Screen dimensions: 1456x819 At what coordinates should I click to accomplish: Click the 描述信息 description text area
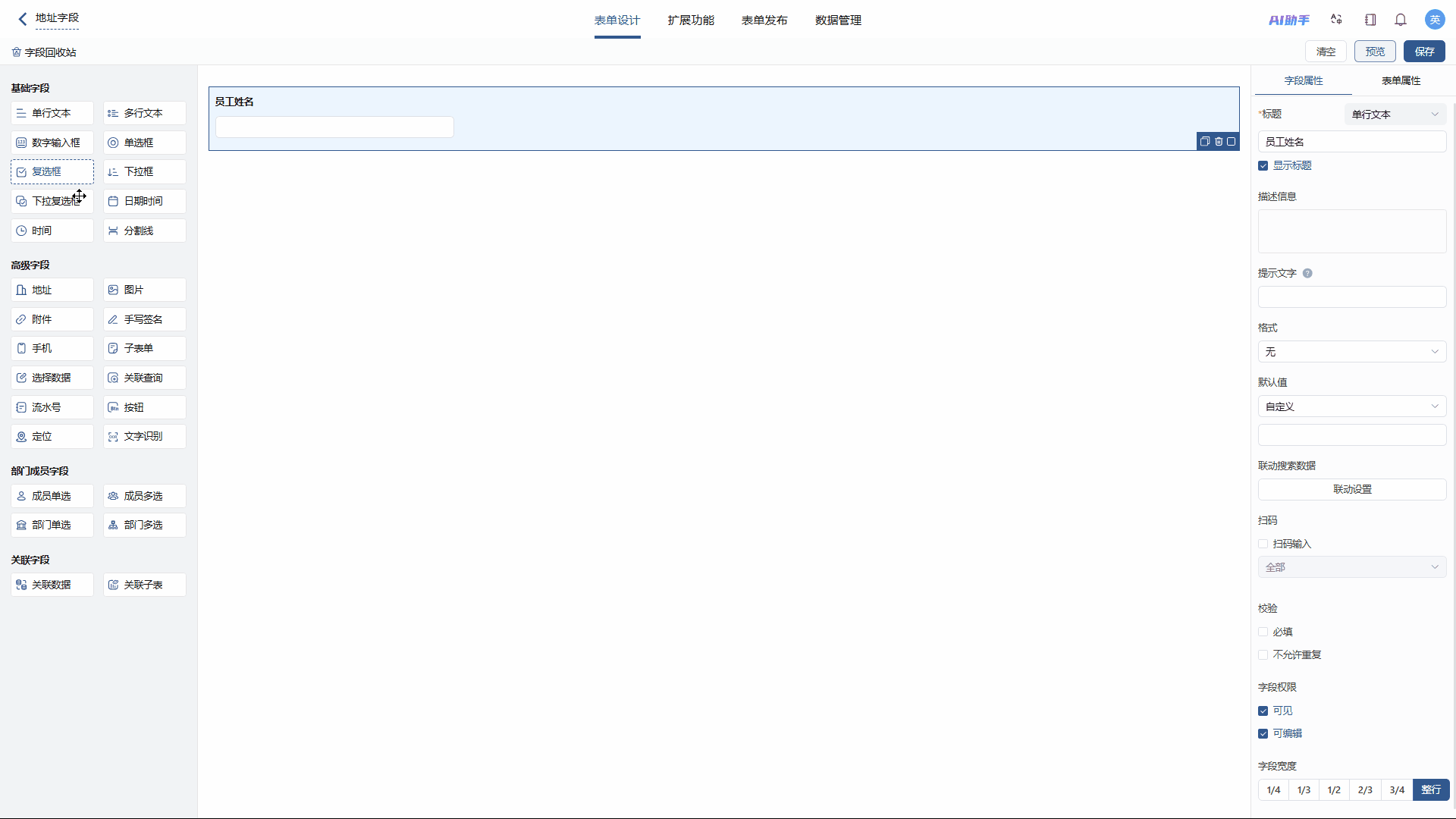1352,231
